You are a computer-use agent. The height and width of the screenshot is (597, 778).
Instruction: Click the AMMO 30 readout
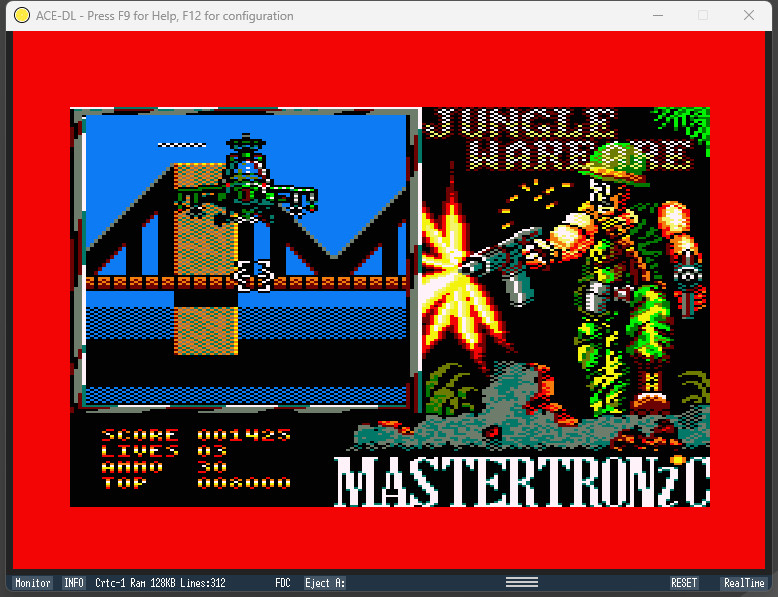[164, 467]
